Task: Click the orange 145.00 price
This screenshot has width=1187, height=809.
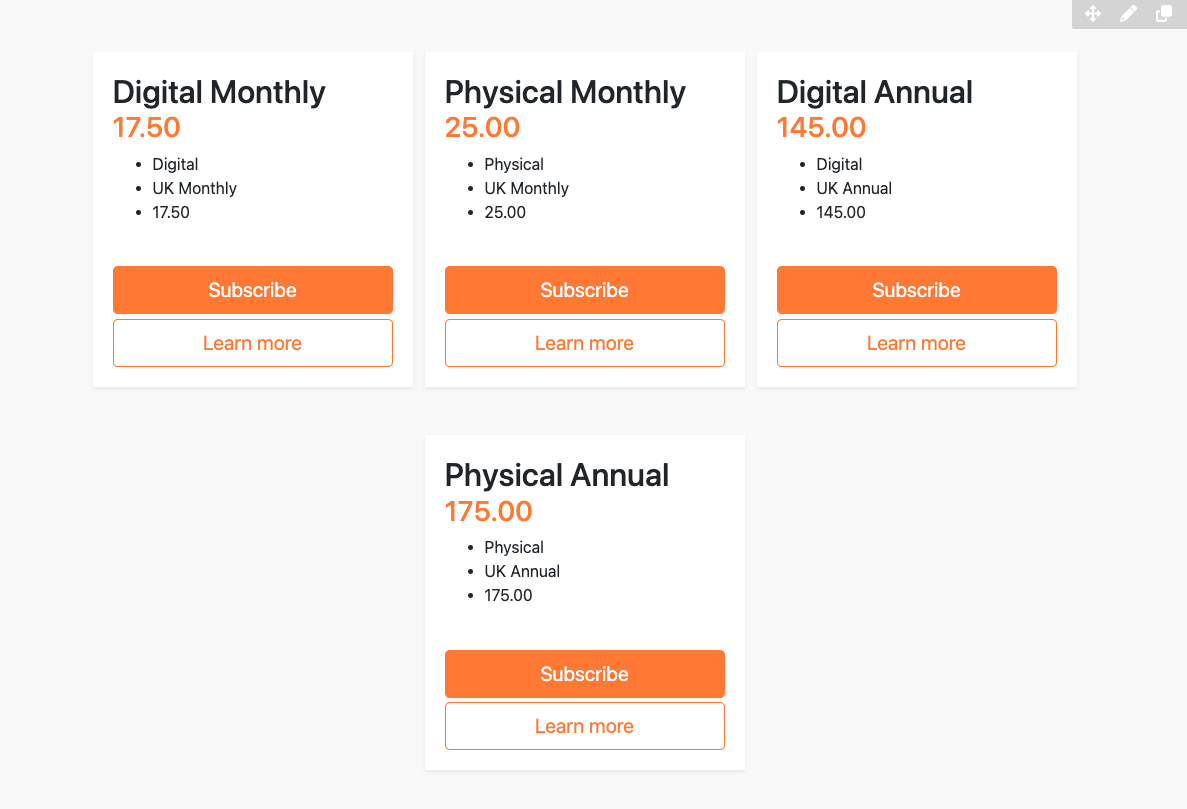Action: tap(821, 128)
